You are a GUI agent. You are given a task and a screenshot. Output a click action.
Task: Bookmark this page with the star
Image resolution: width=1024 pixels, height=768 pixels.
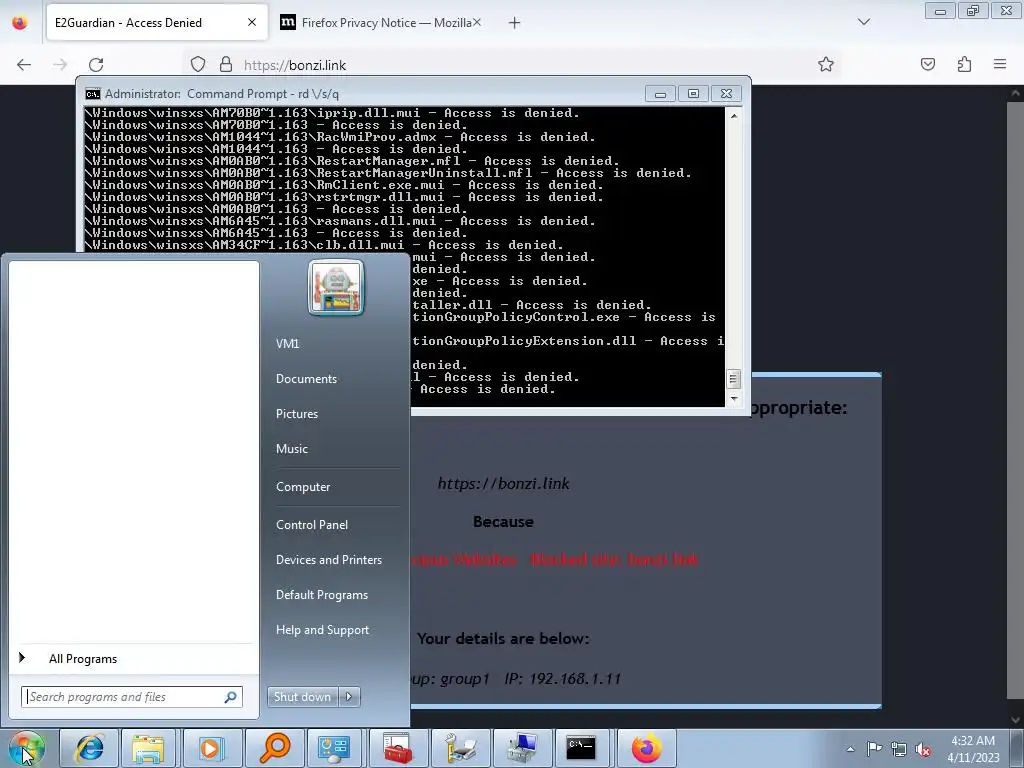point(826,65)
